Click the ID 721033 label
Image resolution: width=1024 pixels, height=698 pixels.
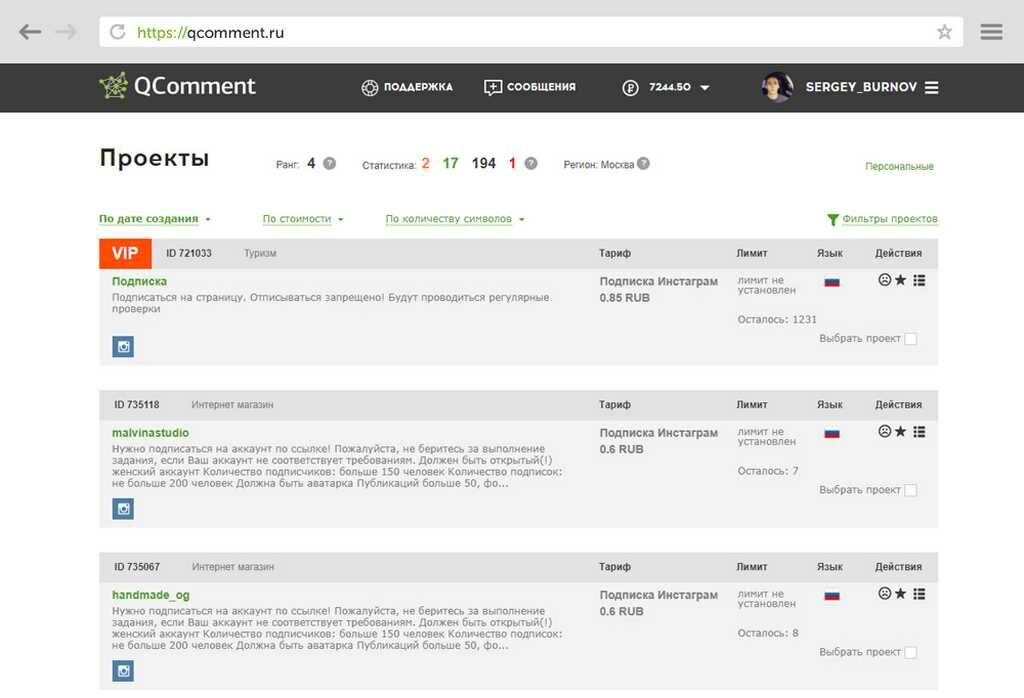(x=189, y=253)
